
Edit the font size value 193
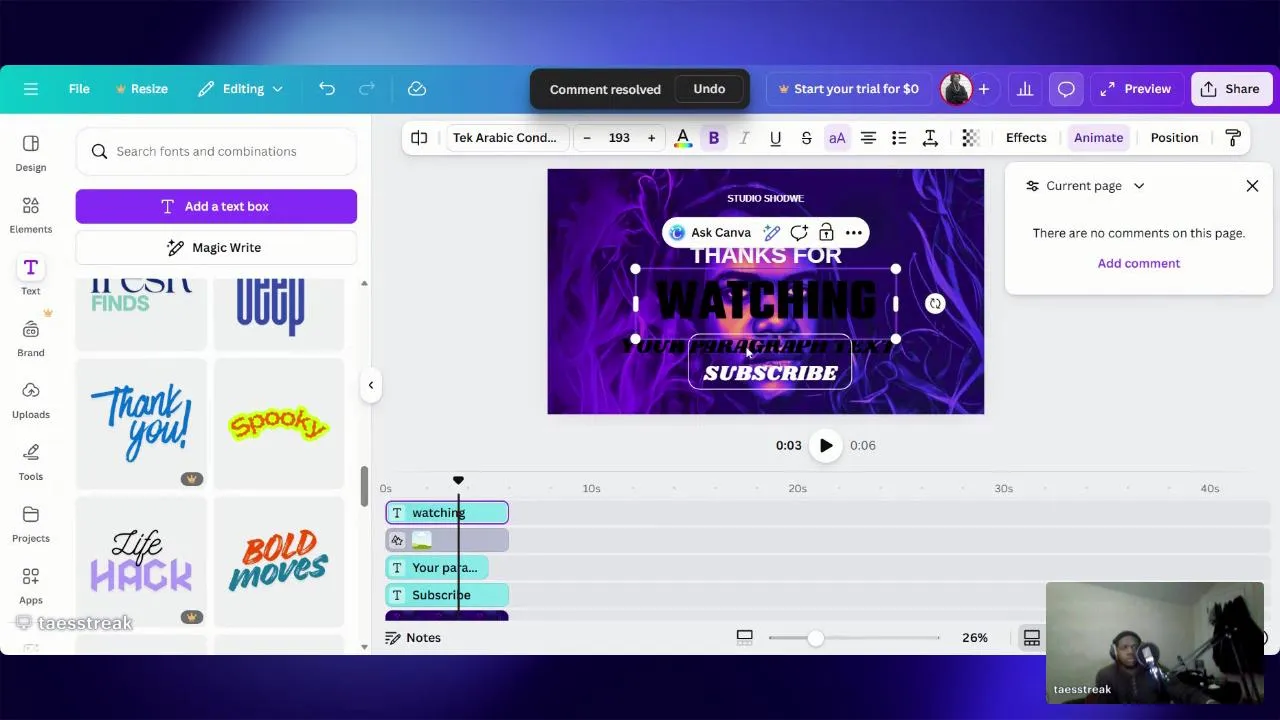pyautogui.click(x=619, y=138)
